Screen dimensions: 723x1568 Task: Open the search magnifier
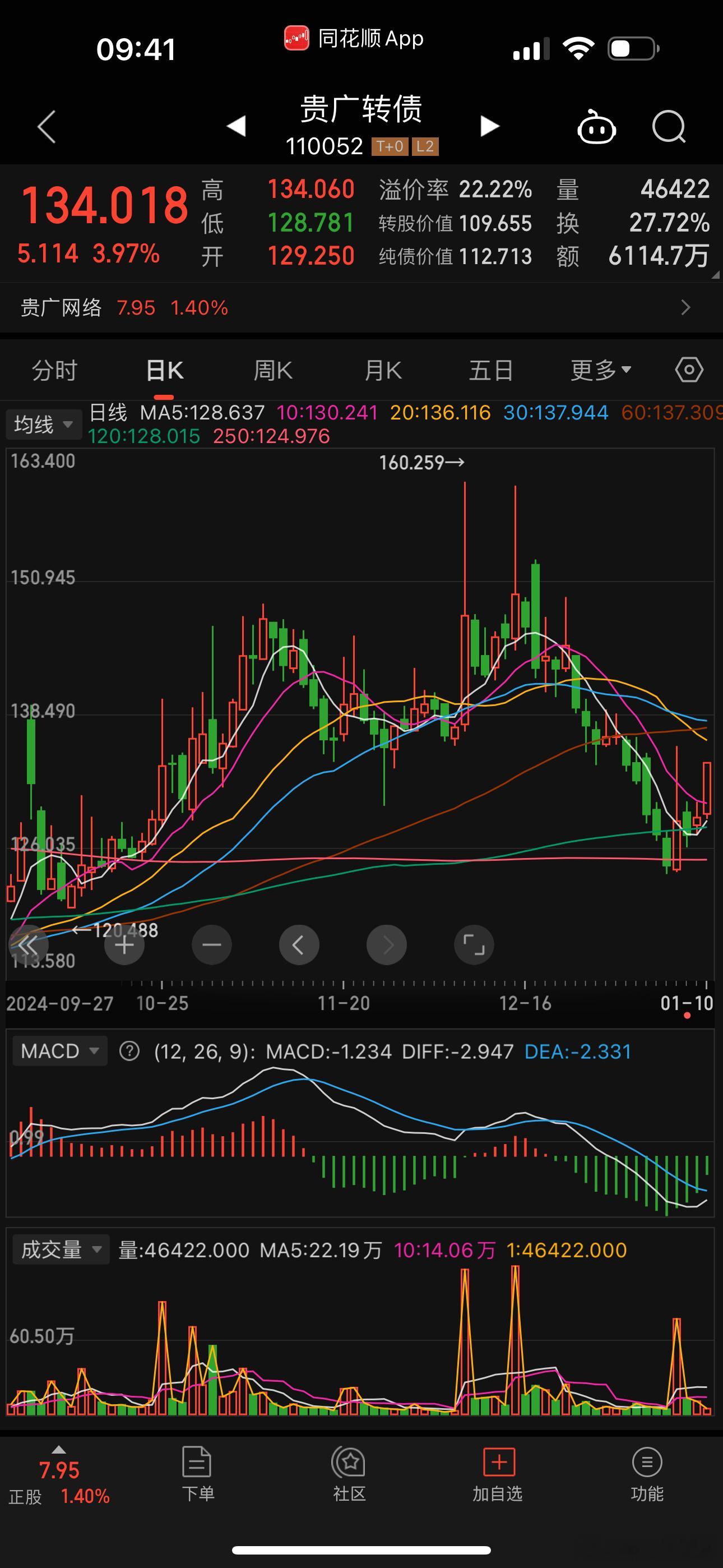tap(668, 127)
